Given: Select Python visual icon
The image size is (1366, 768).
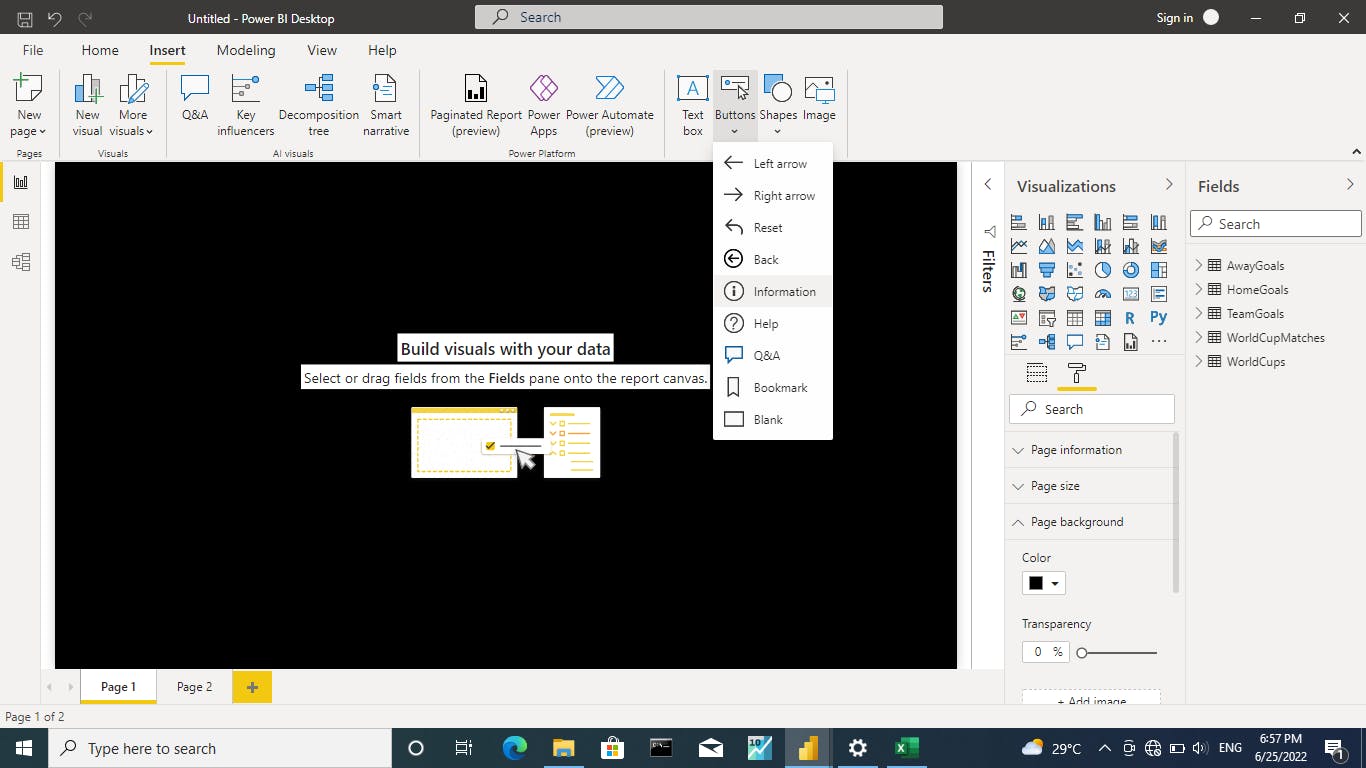Looking at the screenshot, I should pos(1159,317).
